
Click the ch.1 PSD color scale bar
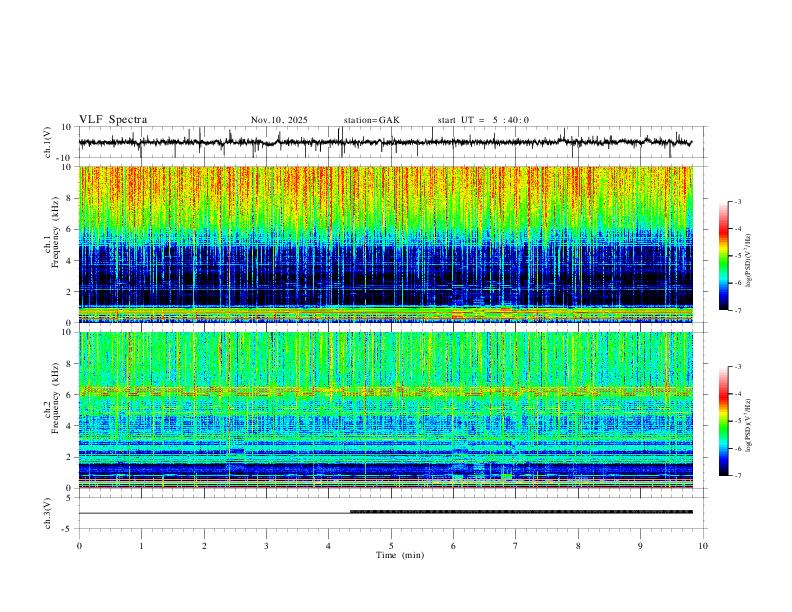(724, 256)
